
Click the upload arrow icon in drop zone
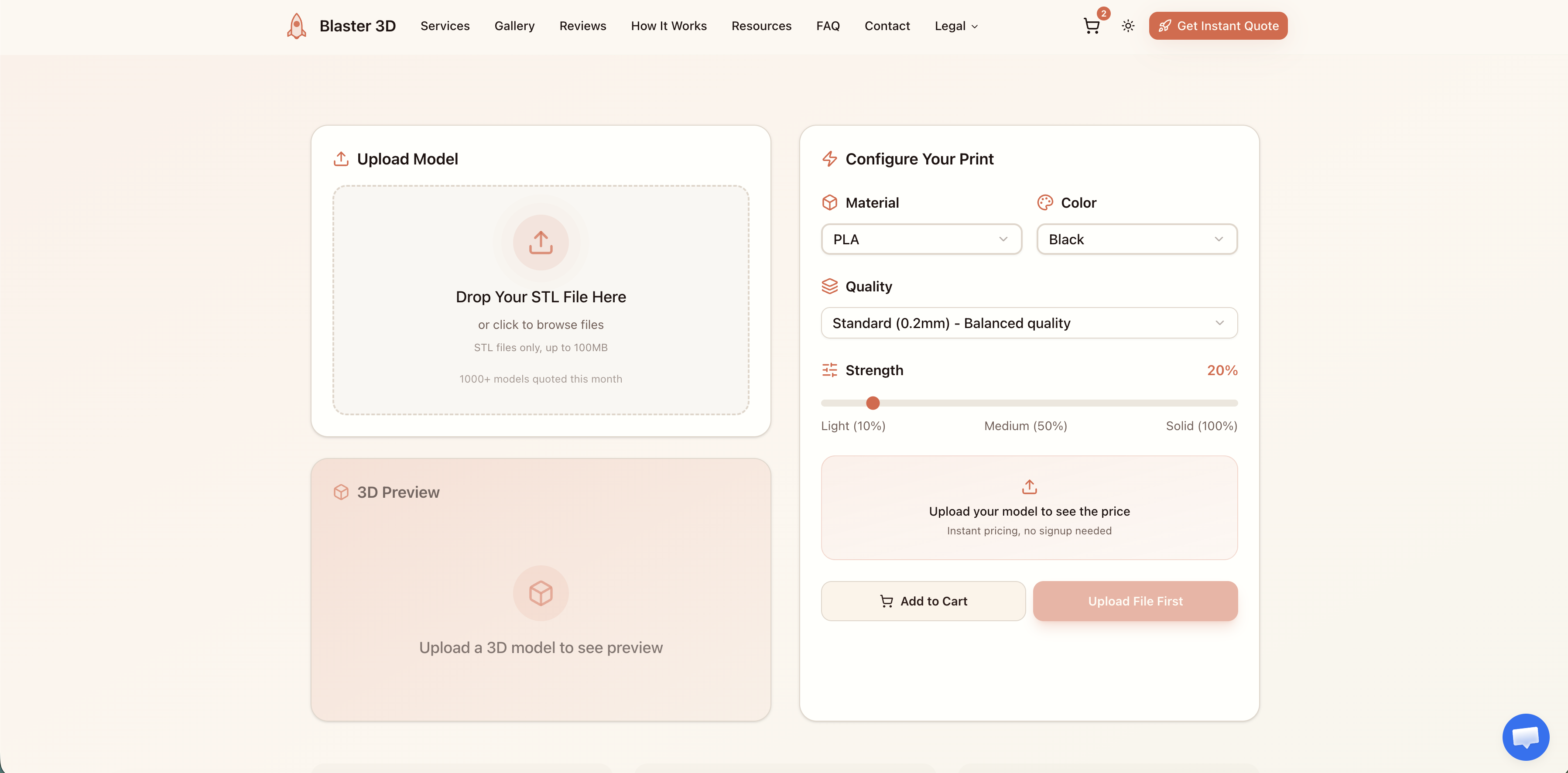pyautogui.click(x=541, y=242)
